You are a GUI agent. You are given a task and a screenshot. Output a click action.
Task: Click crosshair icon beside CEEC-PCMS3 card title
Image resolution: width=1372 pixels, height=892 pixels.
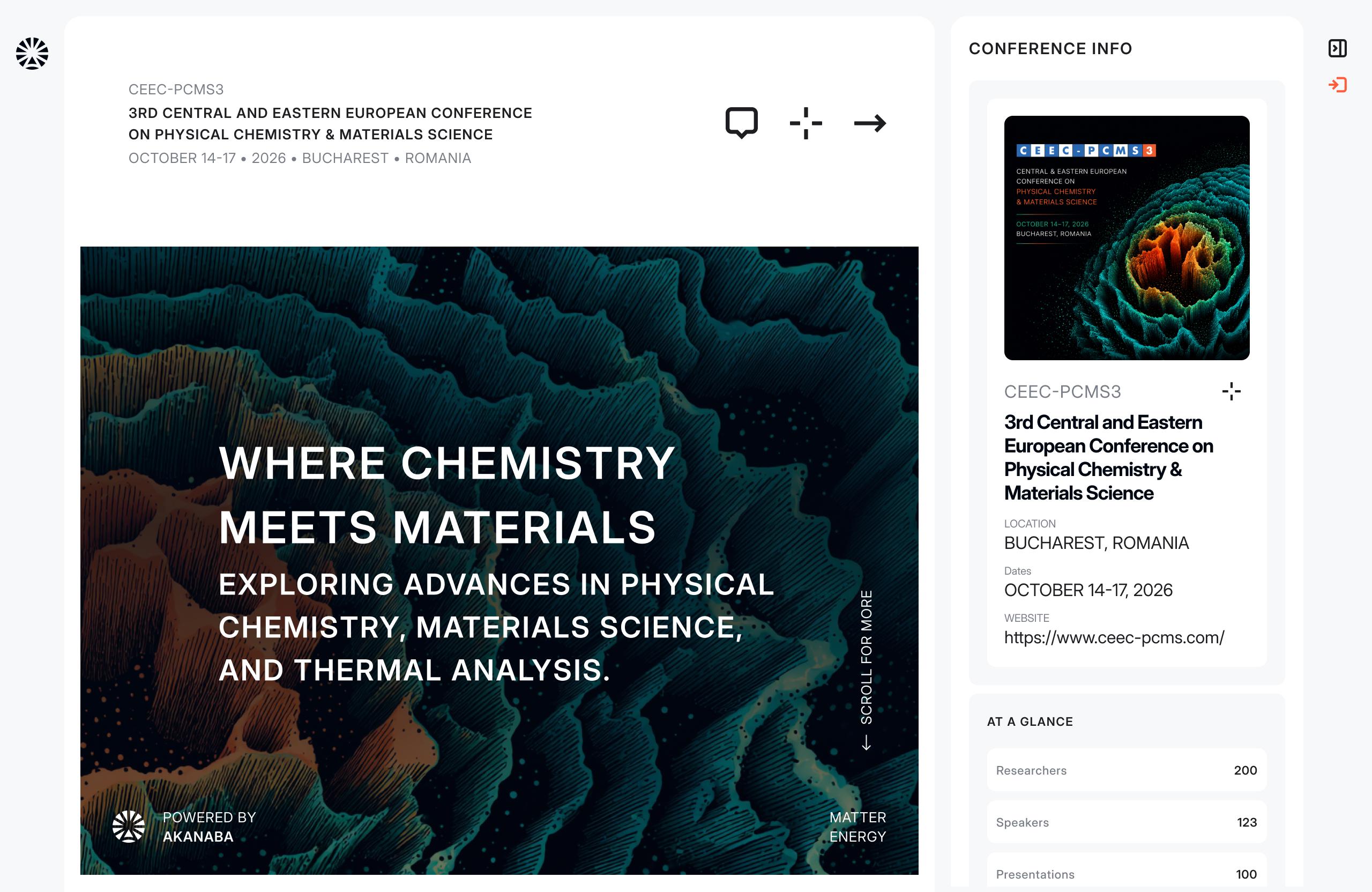pyautogui.click(x=1231, y=391)
